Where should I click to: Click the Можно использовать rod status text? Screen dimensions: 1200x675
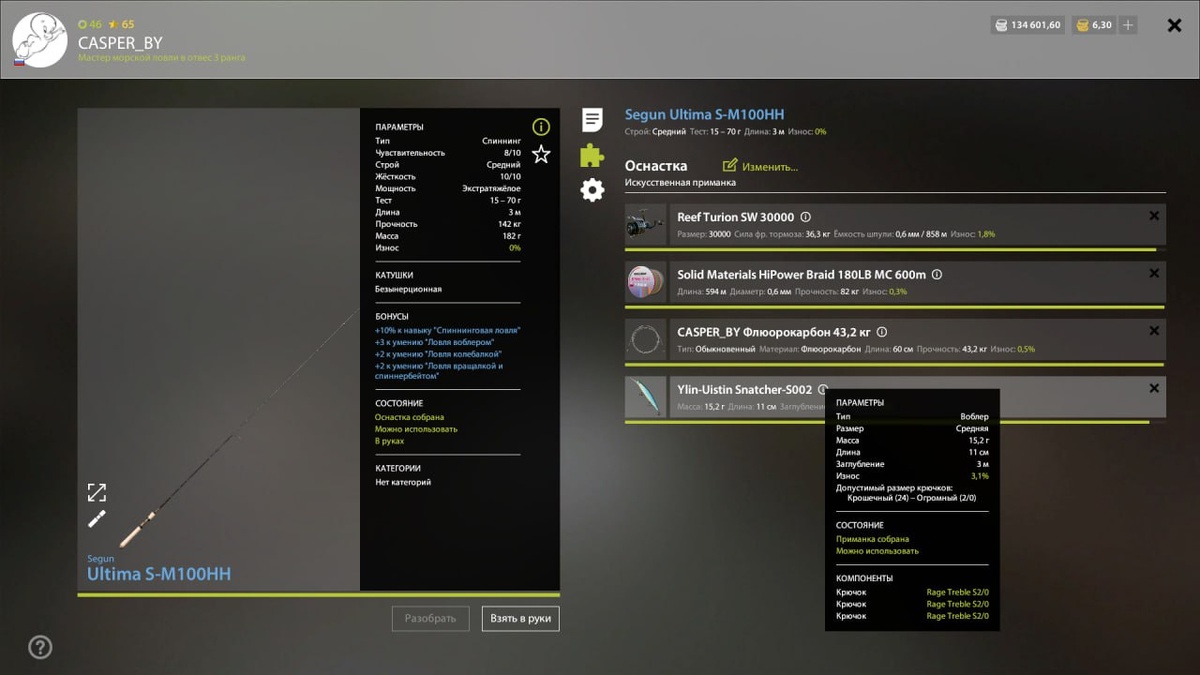pyautogui.click(x=416, y=429)
